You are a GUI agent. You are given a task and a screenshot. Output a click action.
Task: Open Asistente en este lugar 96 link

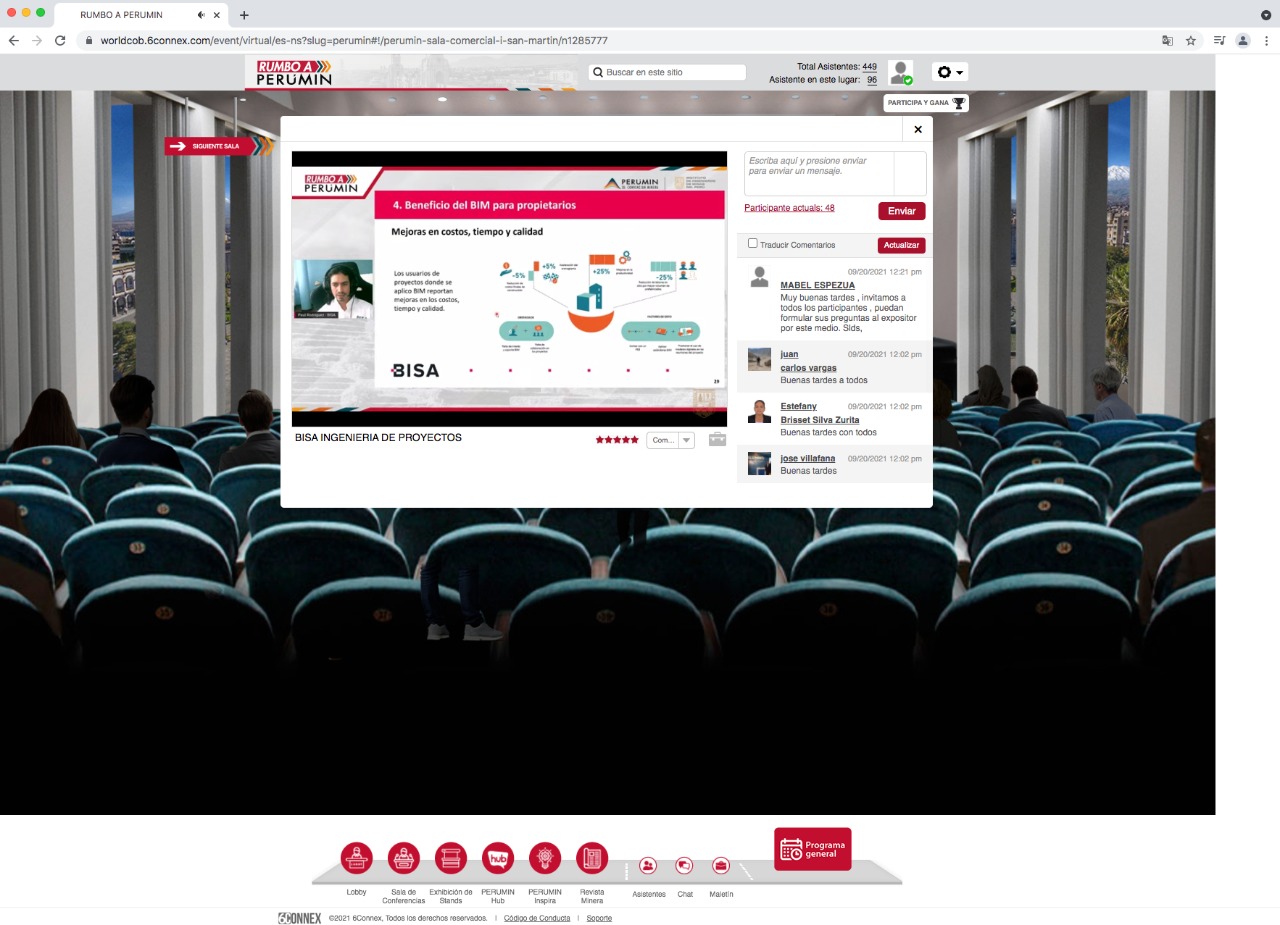[x=872, y=80]
